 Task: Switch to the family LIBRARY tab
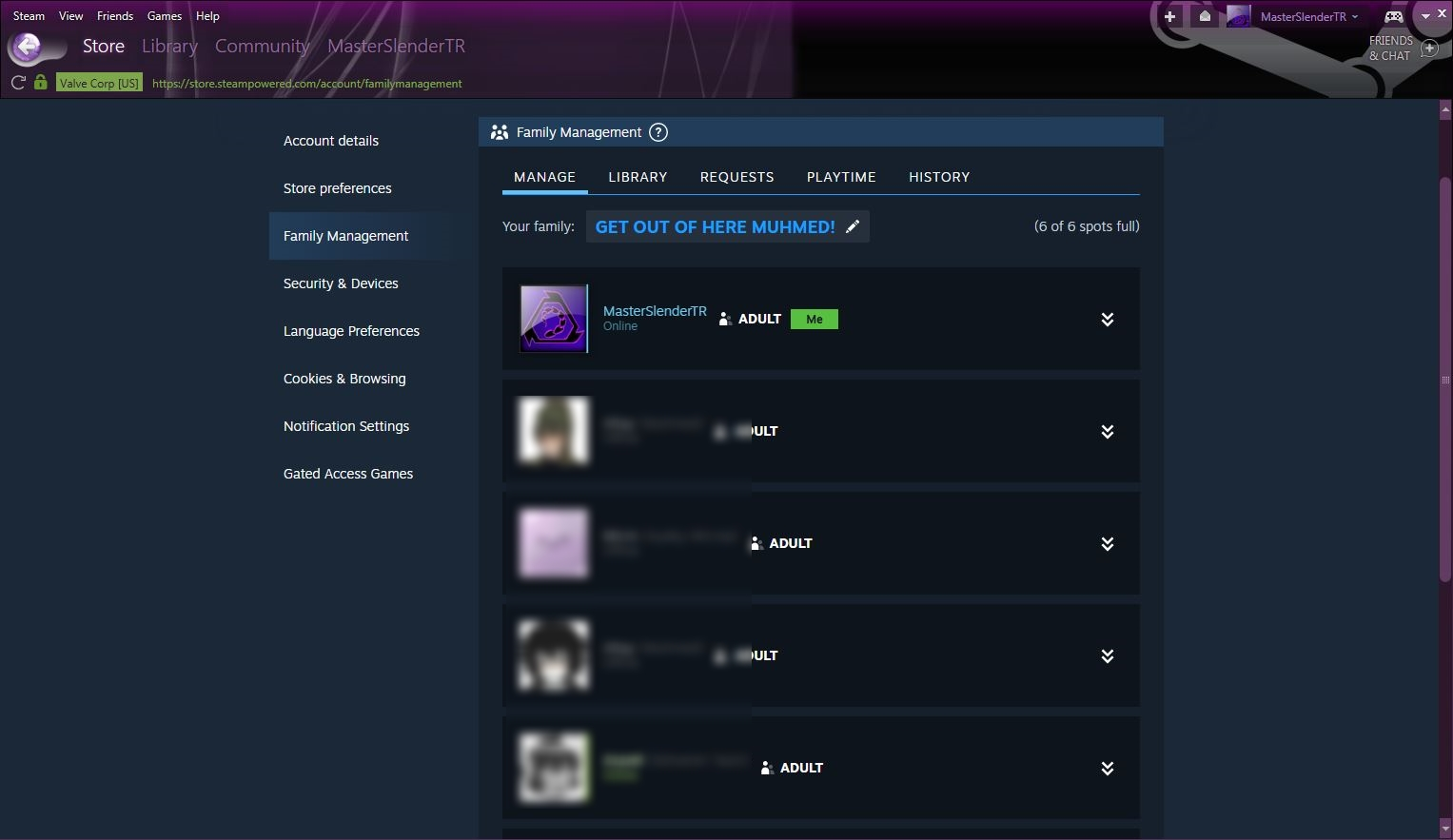(x=638, y=177)
